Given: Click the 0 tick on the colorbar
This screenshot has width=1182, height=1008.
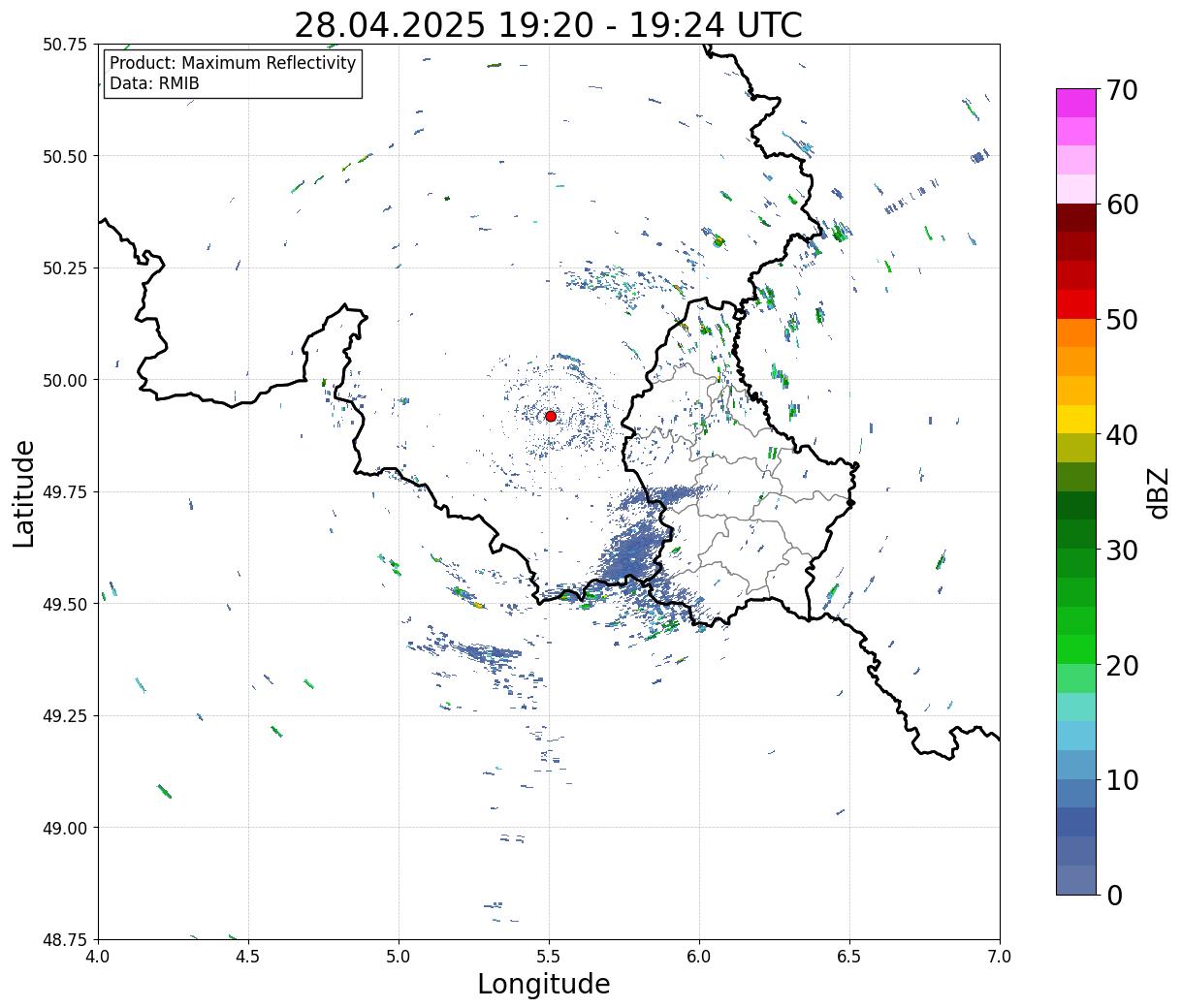Looking at the screenshot, I should (x=1114, y=895).
